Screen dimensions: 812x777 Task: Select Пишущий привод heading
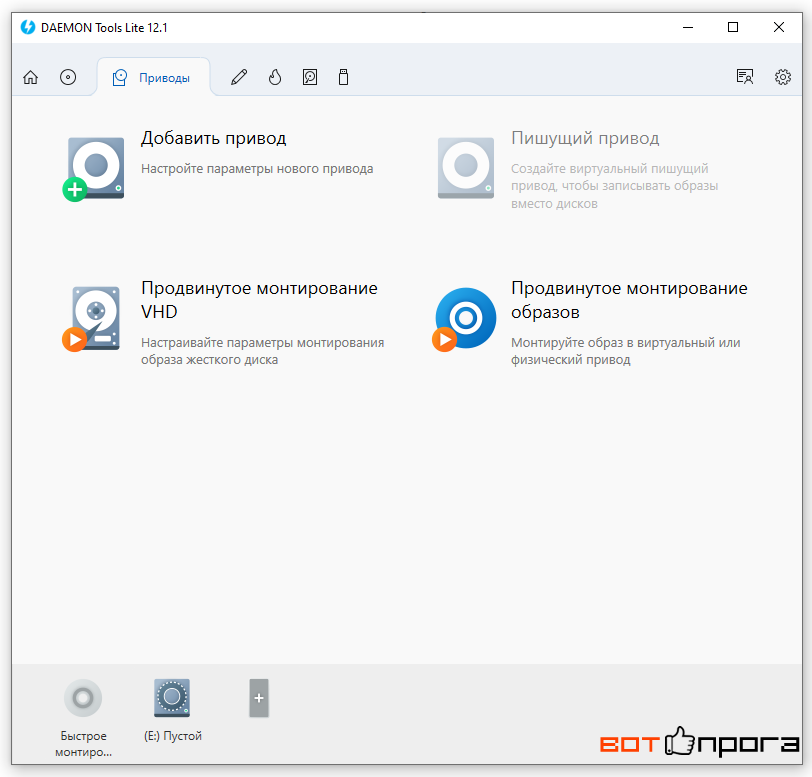[585, 138]
